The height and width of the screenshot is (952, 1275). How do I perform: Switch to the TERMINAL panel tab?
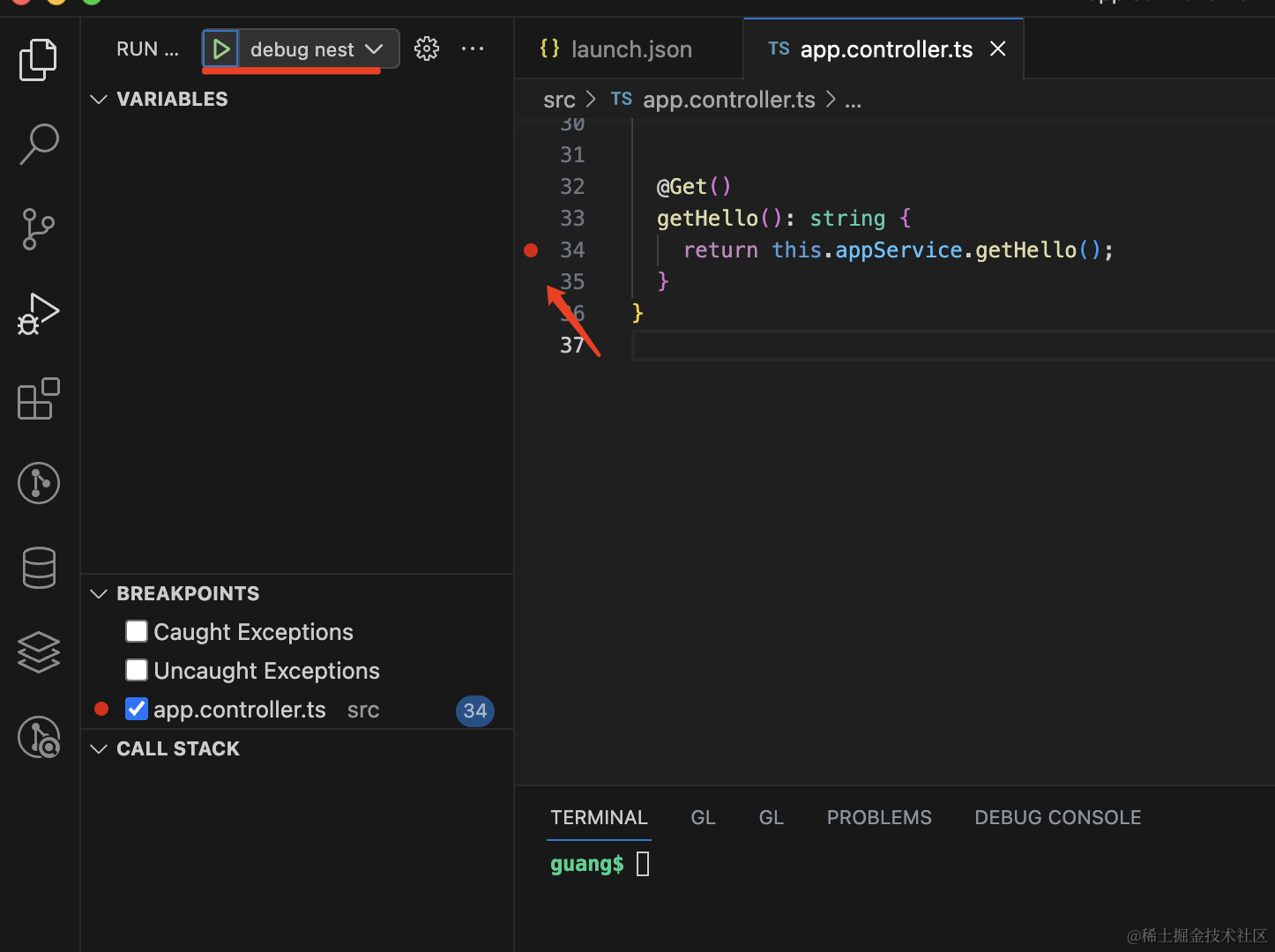[599, 818]
